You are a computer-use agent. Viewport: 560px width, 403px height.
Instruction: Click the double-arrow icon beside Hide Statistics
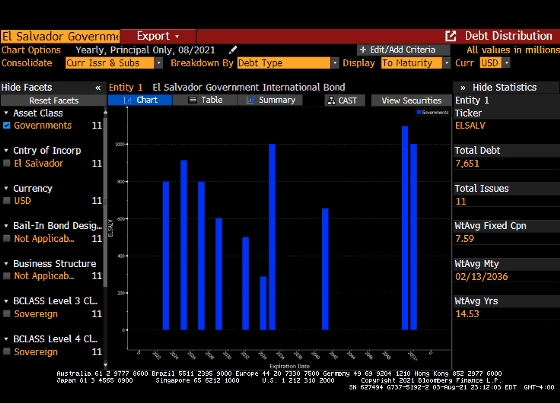[463, 88]
